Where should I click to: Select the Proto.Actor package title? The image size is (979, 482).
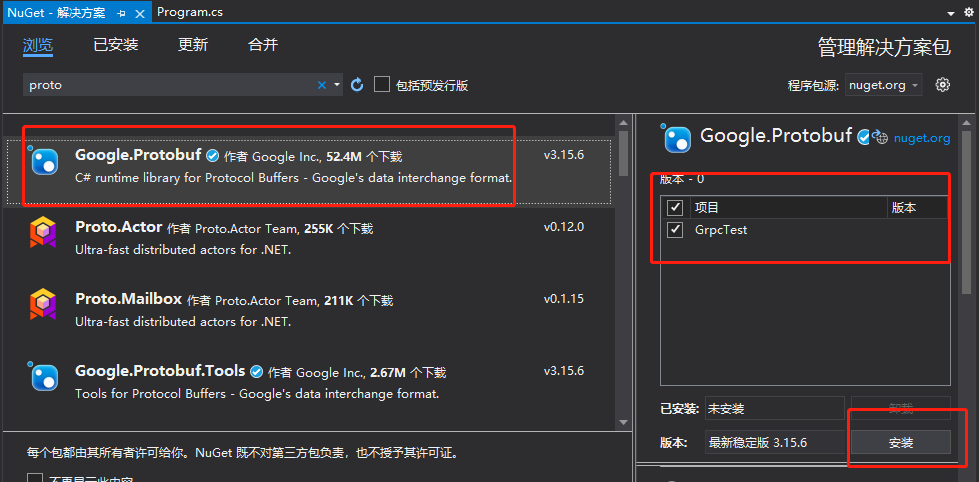coord(119,227)
